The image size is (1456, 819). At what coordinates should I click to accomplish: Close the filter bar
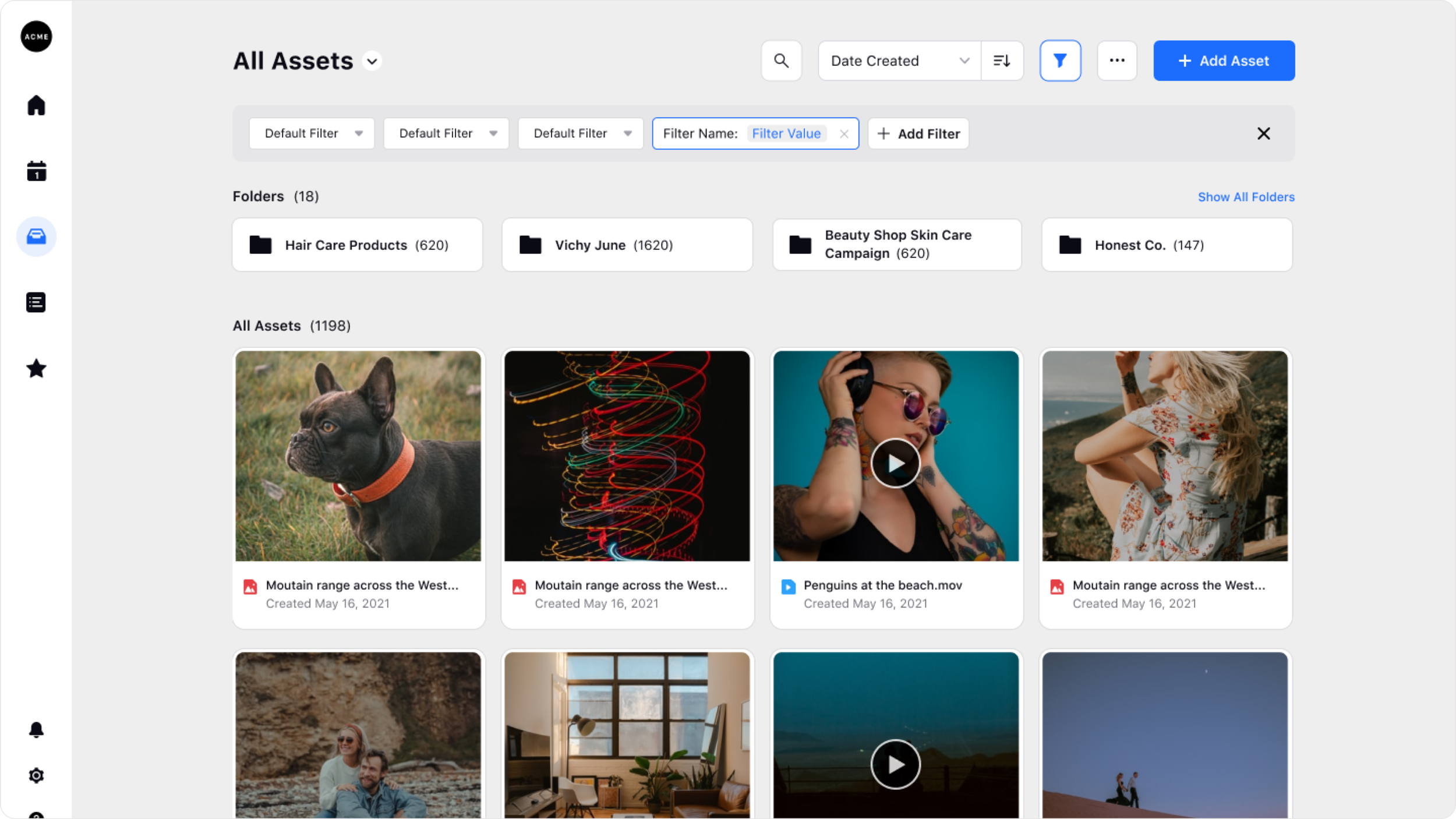[1263, 133]
